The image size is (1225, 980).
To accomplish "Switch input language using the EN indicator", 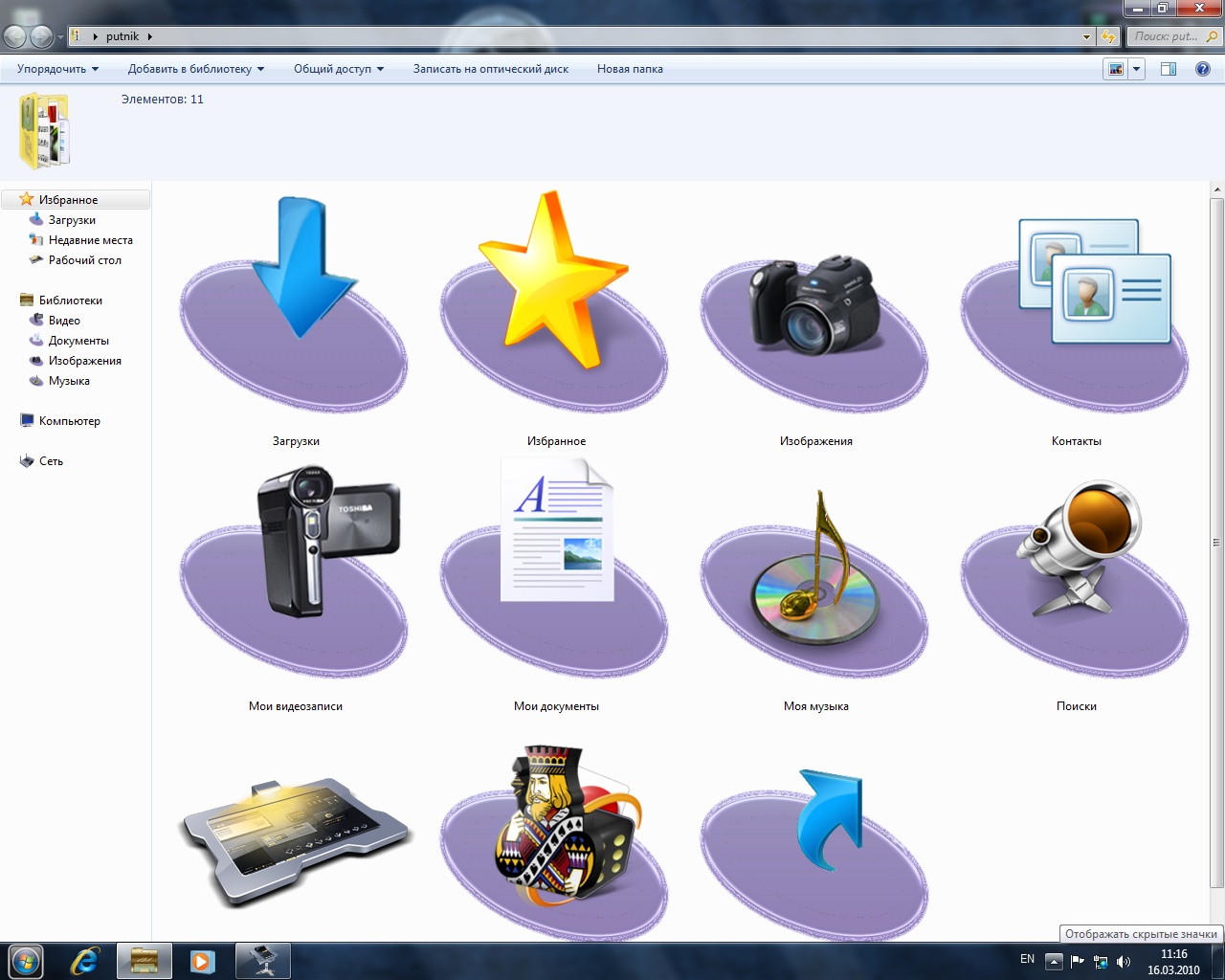I will tap(1027, 959).
